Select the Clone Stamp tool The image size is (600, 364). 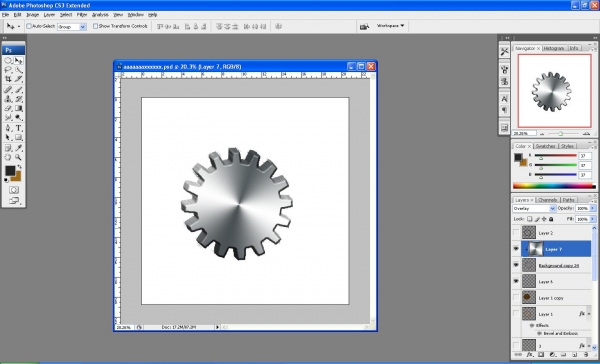tap(8, 99)
